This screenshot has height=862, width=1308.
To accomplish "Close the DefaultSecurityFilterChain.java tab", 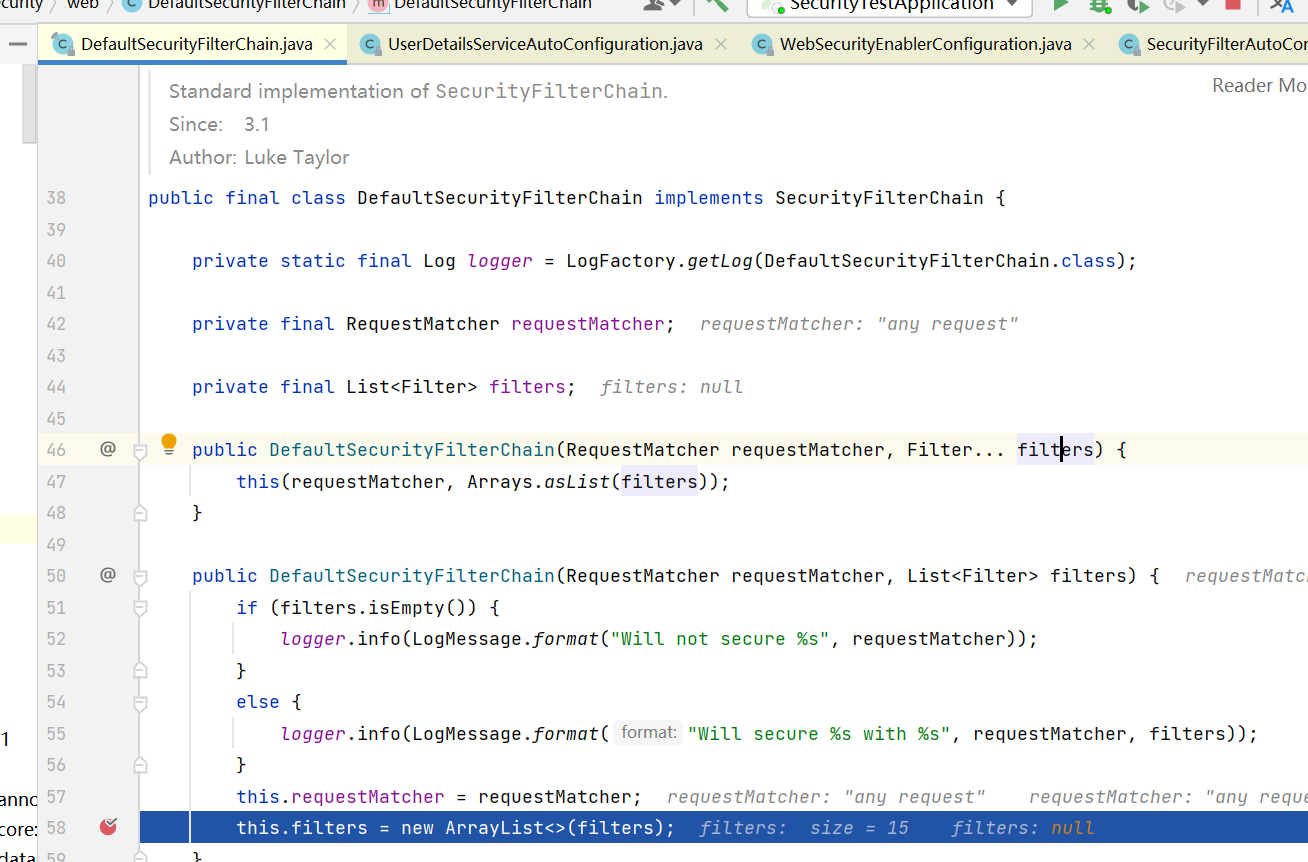I will pos(329,44).
